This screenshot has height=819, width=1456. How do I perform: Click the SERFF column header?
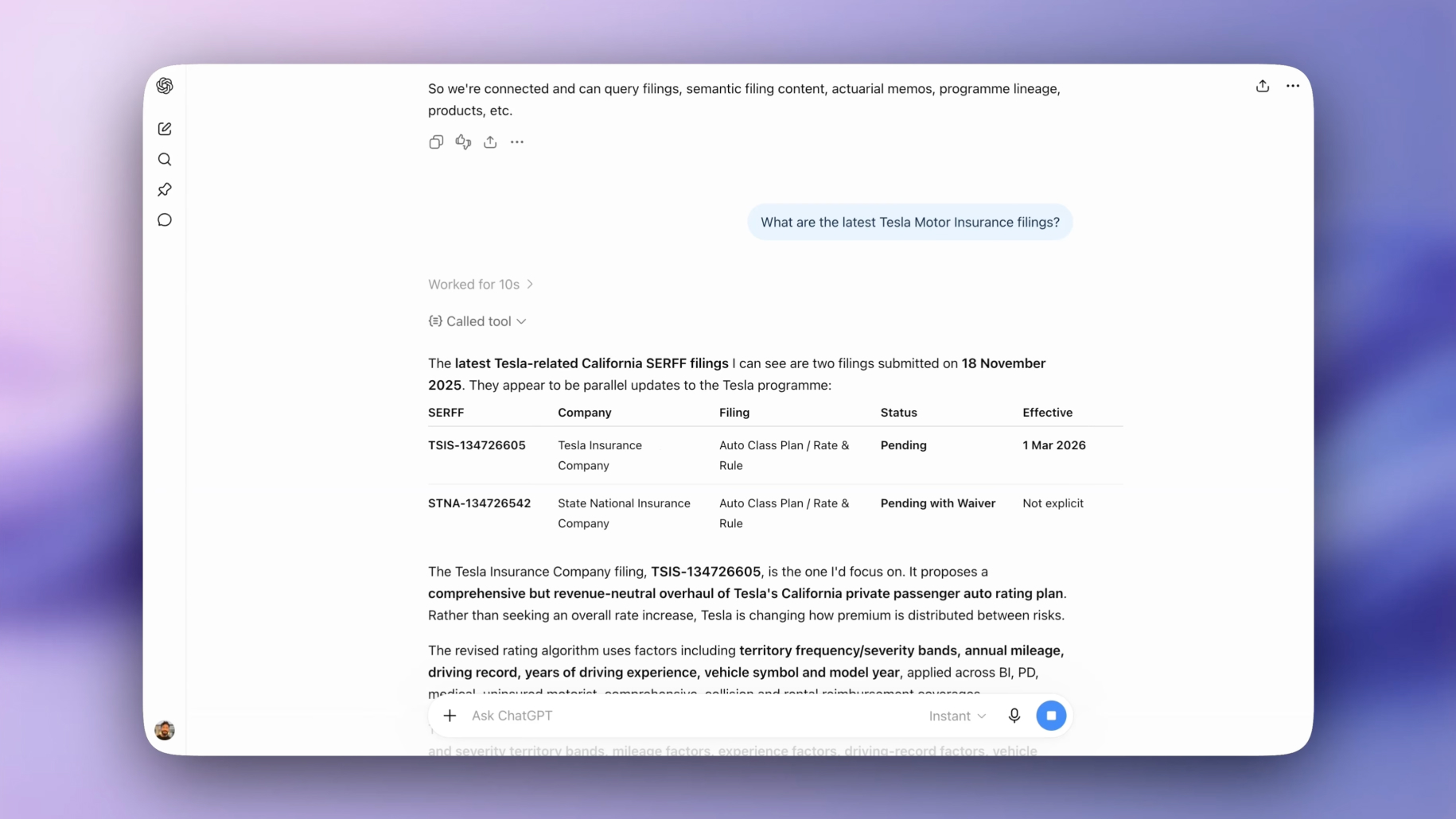tap(446, 413)
